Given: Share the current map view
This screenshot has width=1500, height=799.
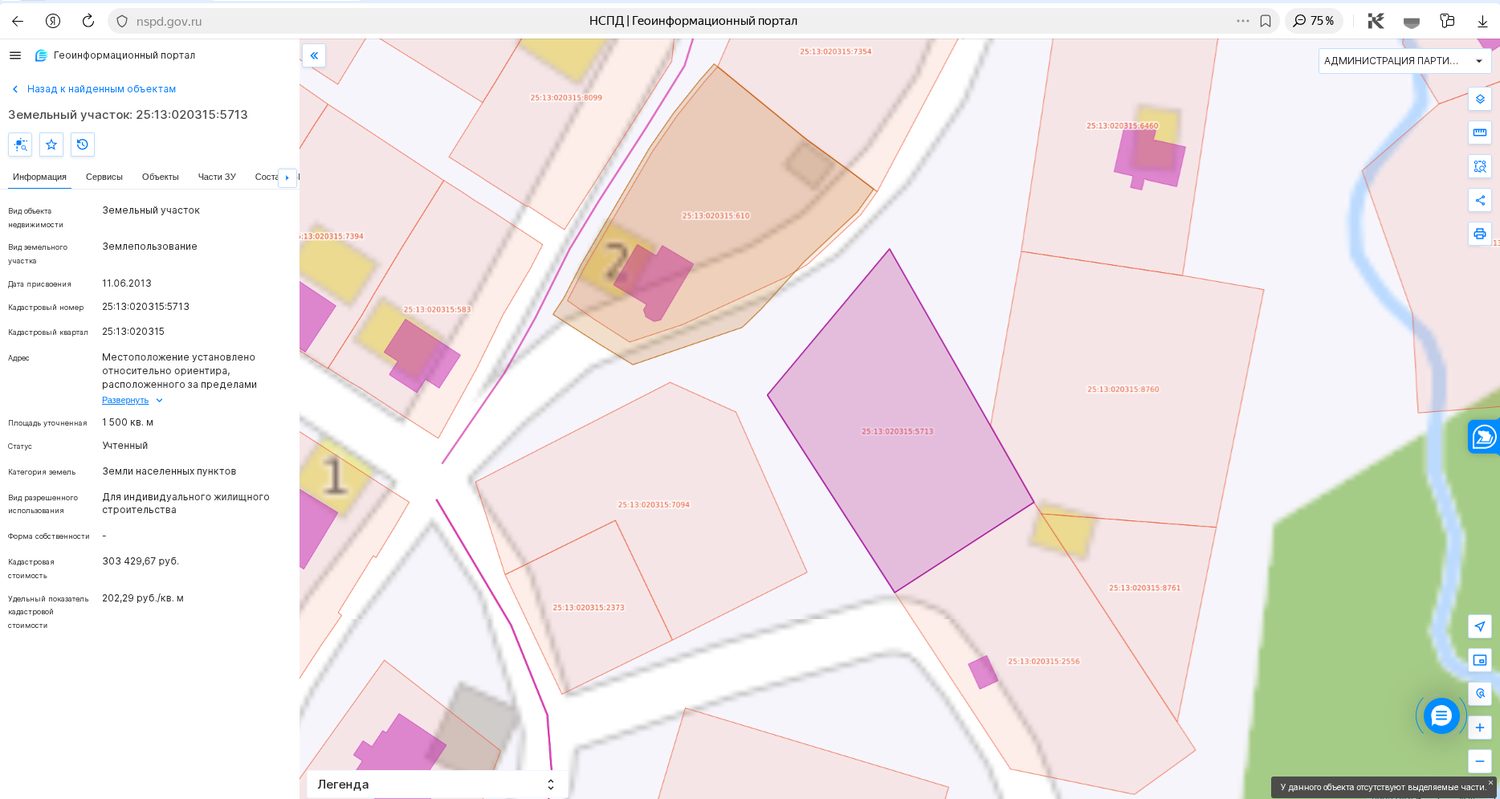Looking at the screenshot, I should pyautogui.click(x=1480, y=200).
